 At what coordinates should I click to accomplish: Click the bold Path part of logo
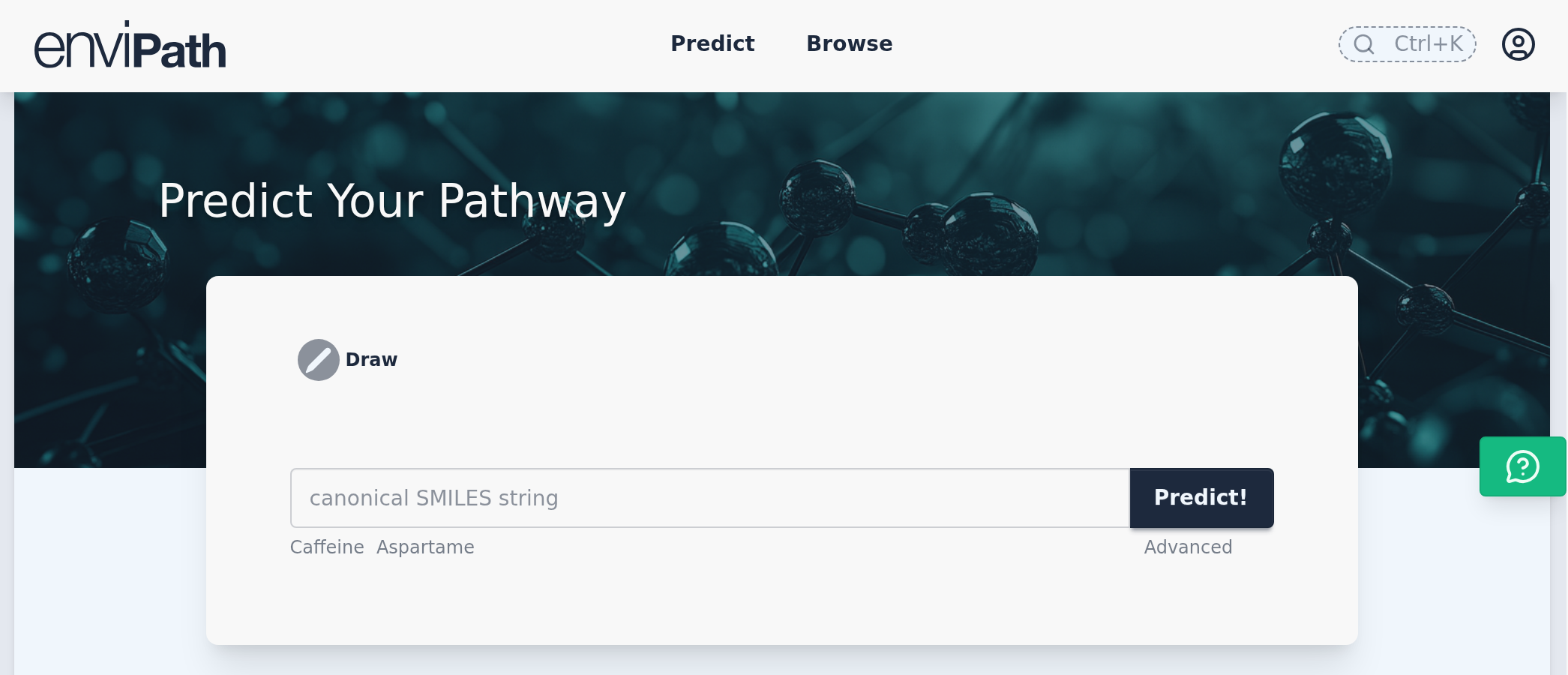click(180, 51)
